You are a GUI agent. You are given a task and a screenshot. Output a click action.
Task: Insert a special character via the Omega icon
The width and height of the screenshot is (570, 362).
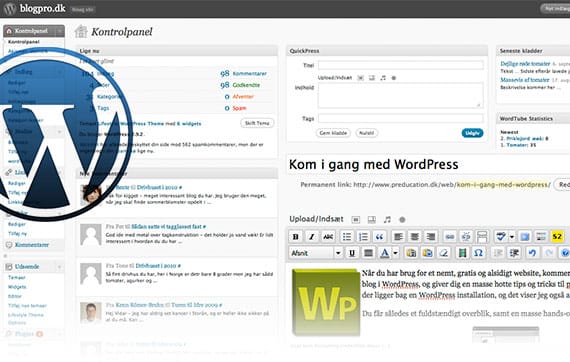coord(478,253)
